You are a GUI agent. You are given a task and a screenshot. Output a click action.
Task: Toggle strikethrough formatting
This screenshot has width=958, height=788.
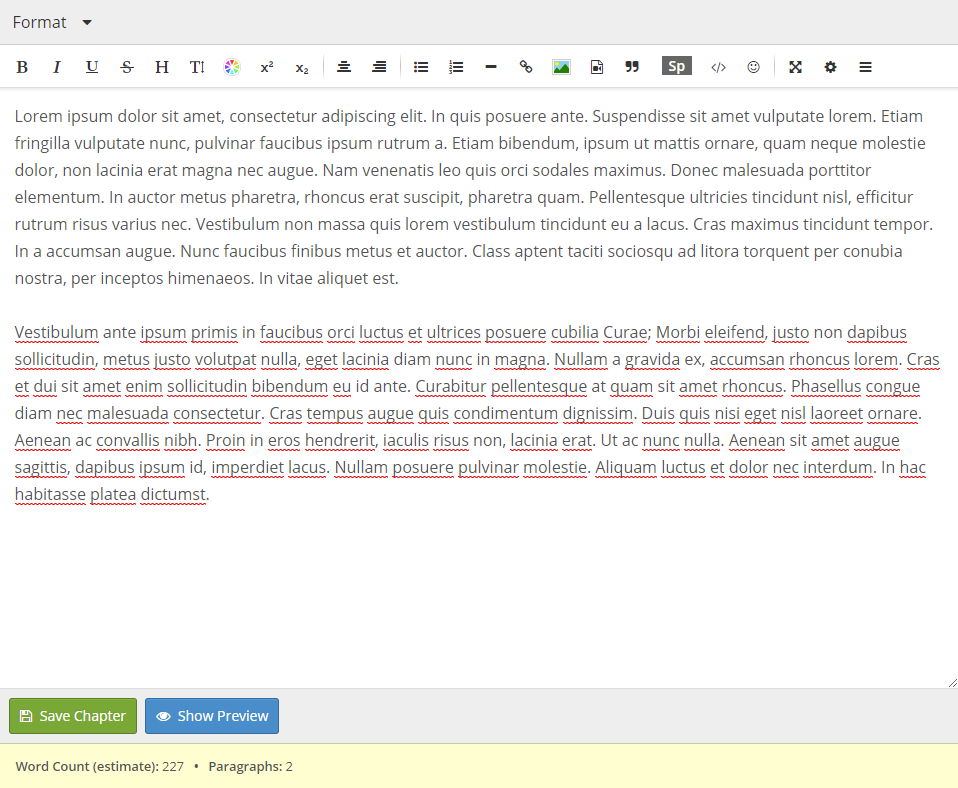point(127,66)
